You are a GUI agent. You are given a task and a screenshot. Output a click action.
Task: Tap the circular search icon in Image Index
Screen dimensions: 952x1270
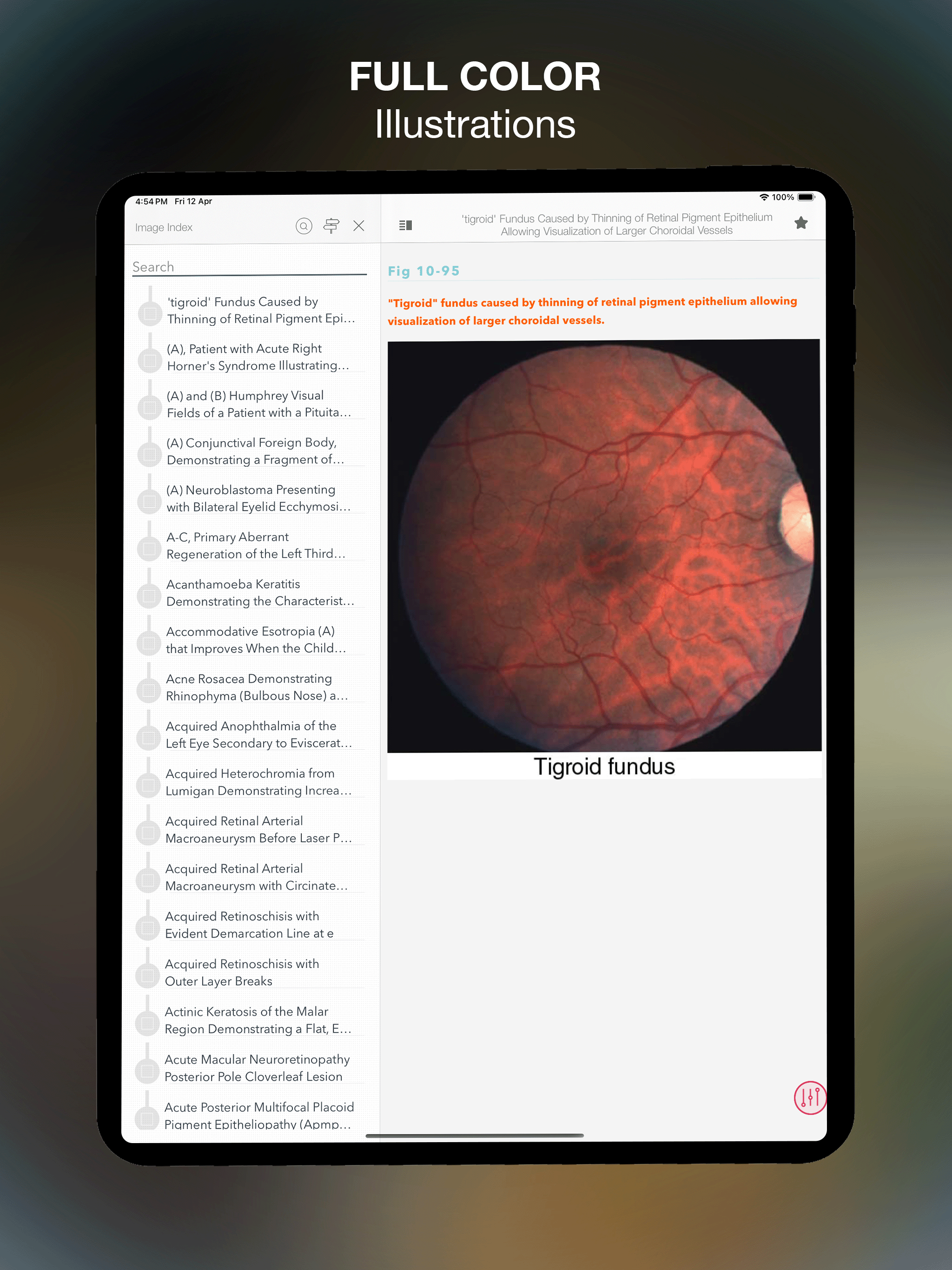pyautogui.click(x=304, y=226)
